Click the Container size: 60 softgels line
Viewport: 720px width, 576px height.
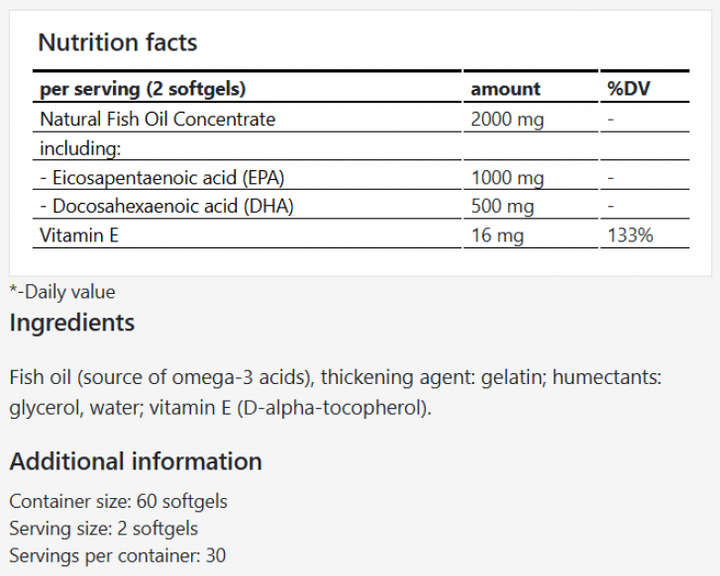click(118, 501)
